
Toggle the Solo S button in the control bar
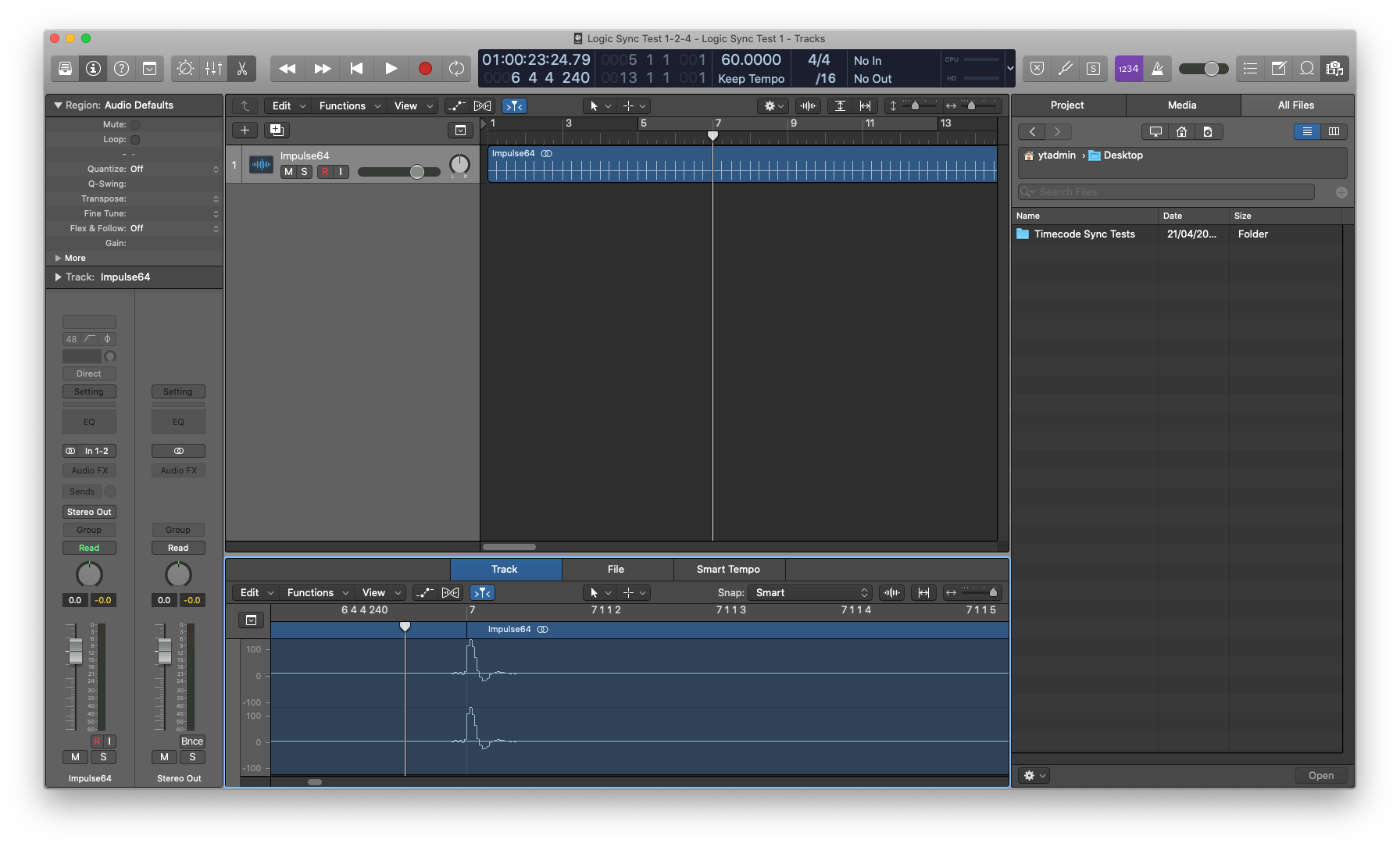click(x=1093, y=69)
